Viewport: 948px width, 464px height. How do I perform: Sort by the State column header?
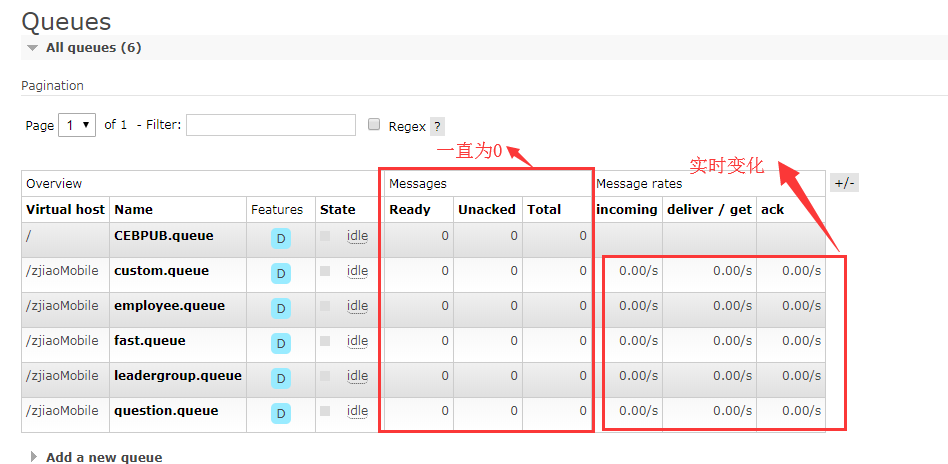pyautogui.click(x=338, y=210)
